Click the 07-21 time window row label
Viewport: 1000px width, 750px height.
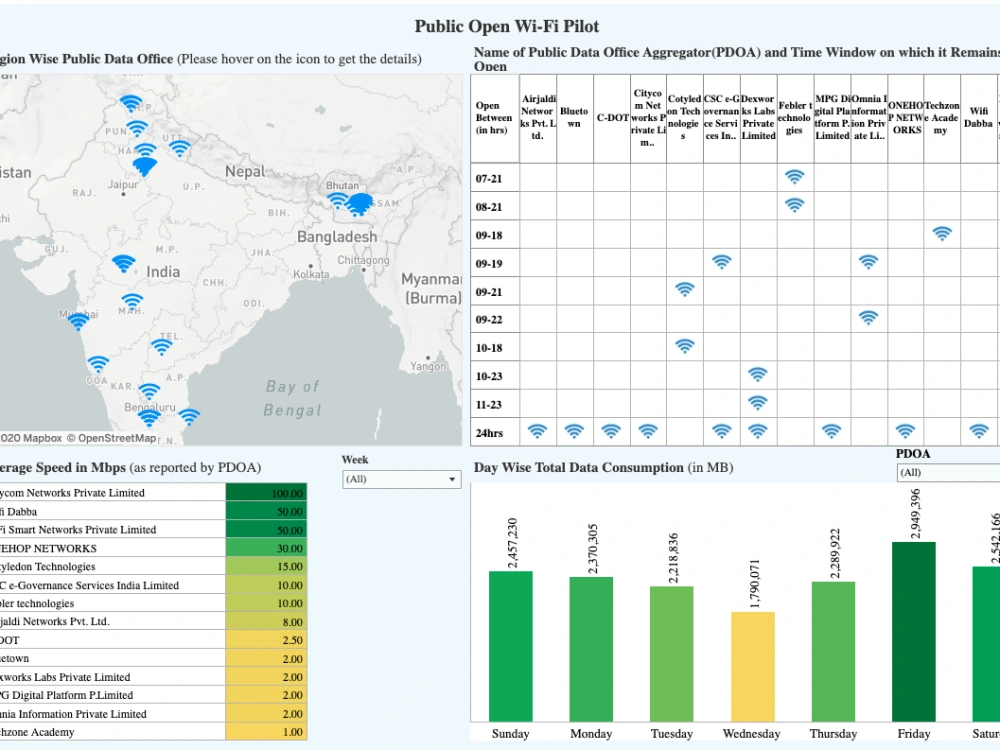(489, 179)
